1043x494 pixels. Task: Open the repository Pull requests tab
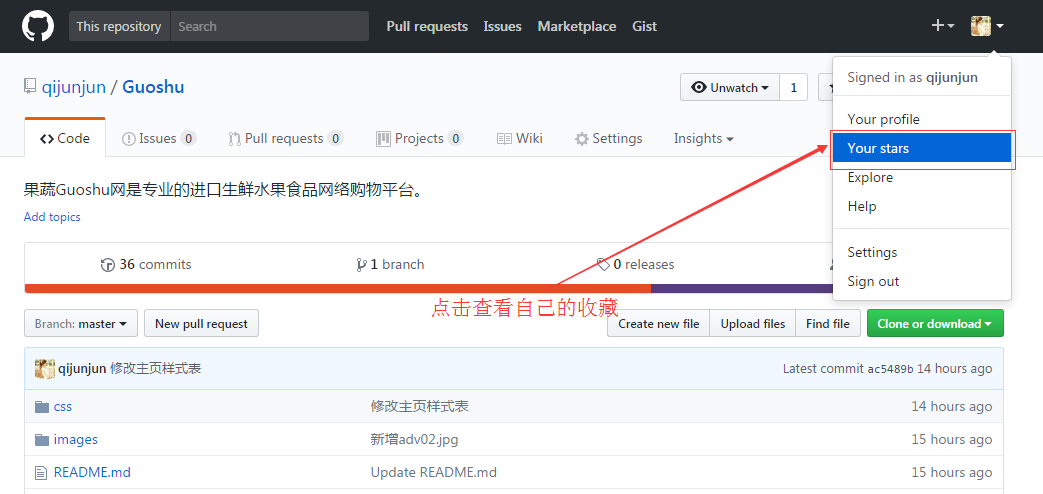coord(286,138)
